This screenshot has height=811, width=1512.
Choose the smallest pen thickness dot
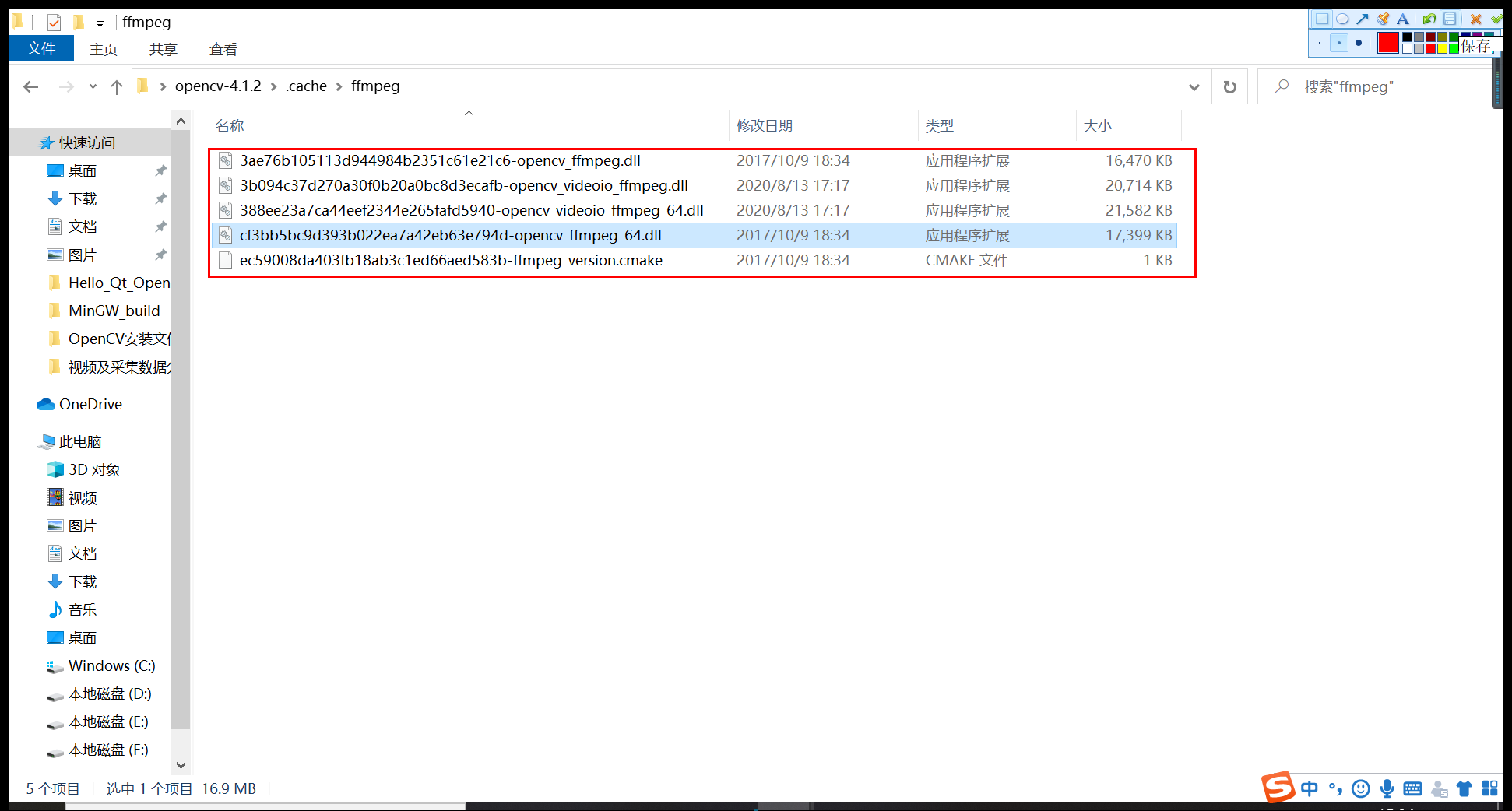[x=1320, y=43]
